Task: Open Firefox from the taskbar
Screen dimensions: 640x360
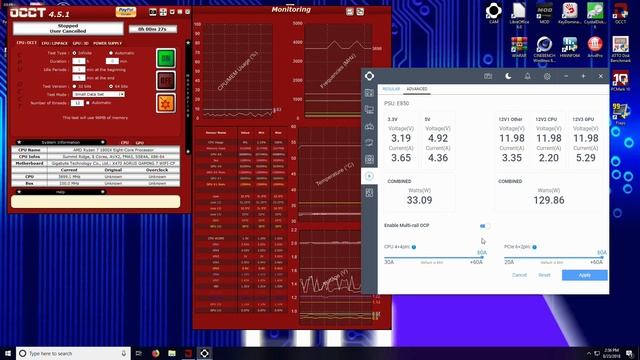Action: [x=156, y=353]
